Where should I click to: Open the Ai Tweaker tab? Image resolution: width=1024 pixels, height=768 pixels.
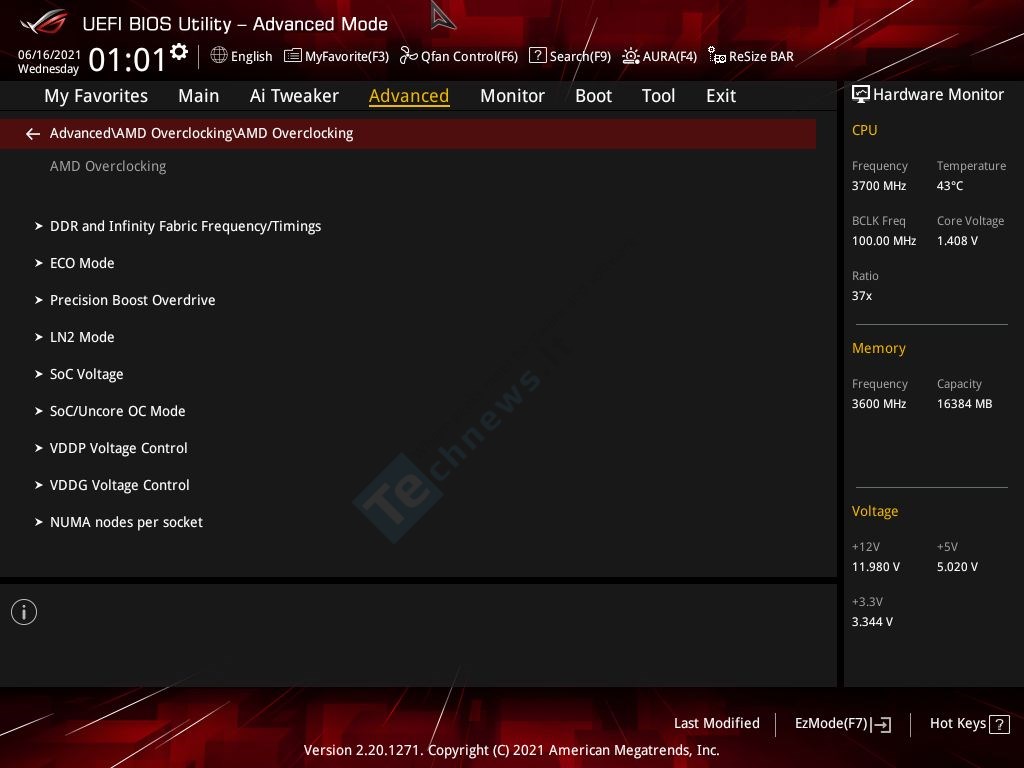[x=294, y=96]
